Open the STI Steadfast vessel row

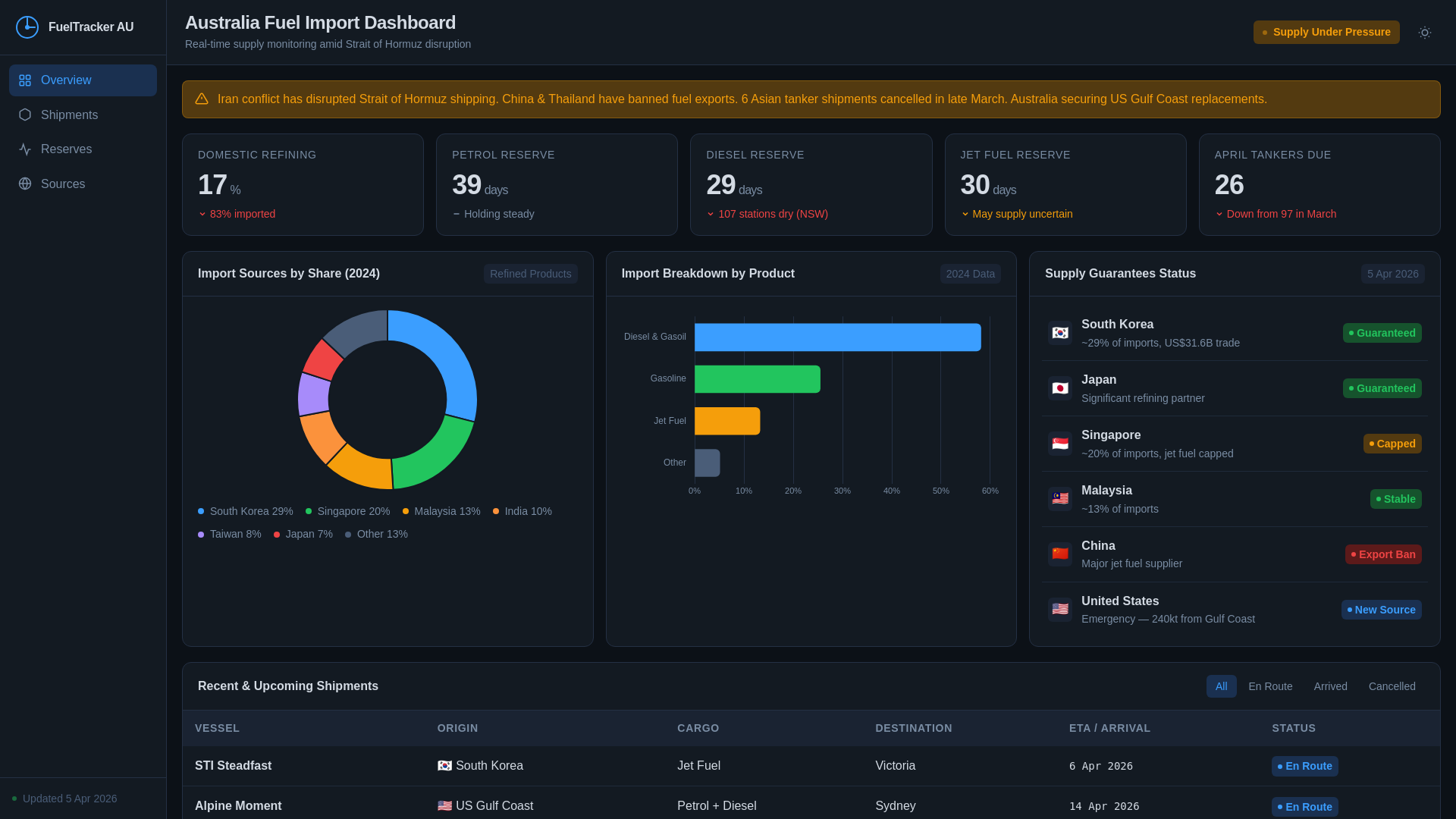(233, 766)
